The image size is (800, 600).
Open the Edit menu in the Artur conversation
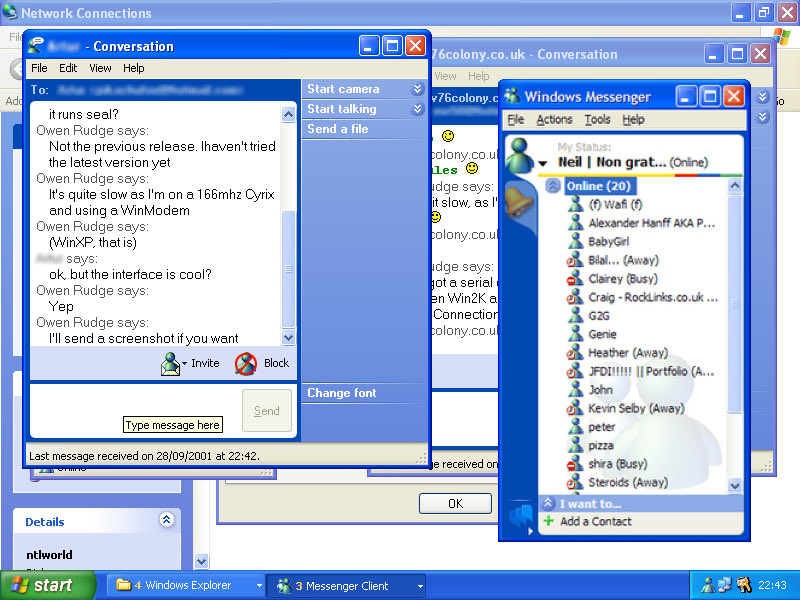coord(67,68)
